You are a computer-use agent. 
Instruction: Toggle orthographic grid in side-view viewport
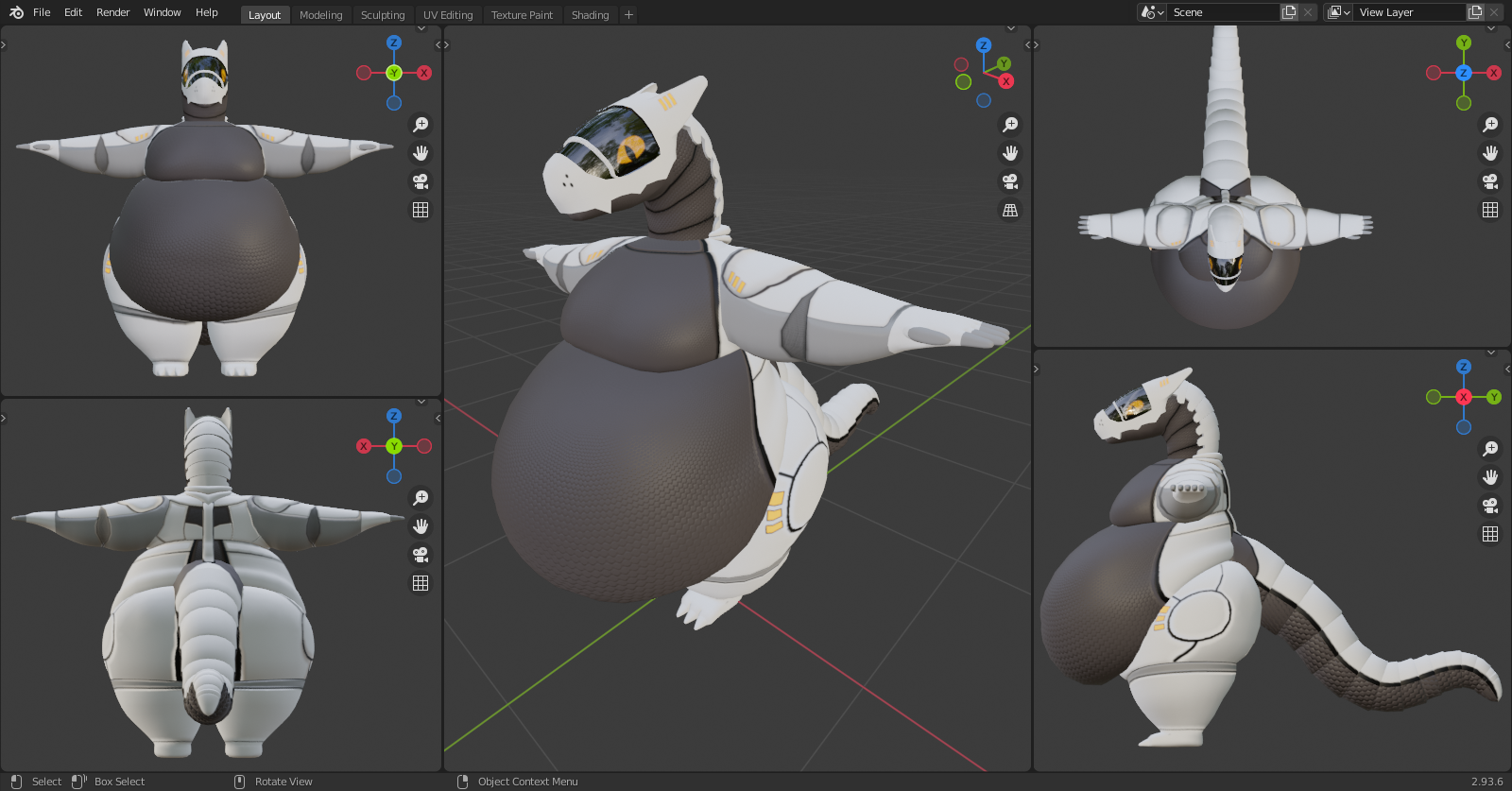(x=1490, y=534)
